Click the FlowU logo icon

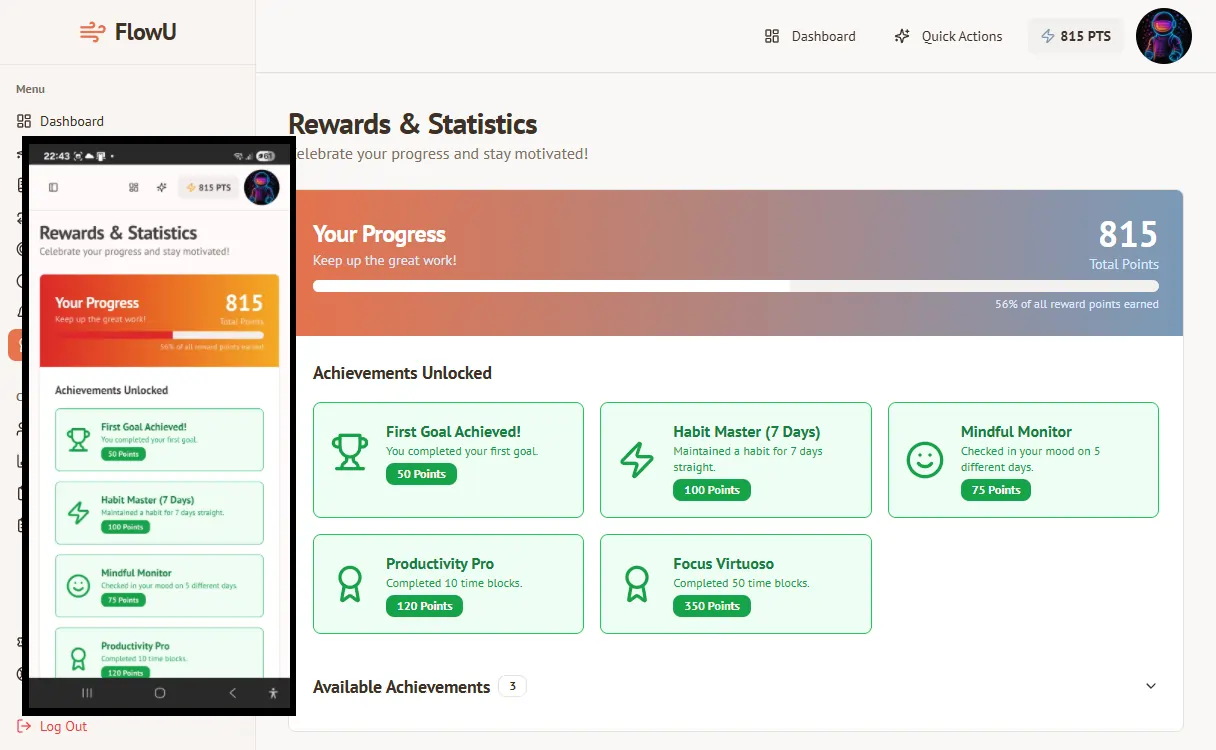point(92,32)
